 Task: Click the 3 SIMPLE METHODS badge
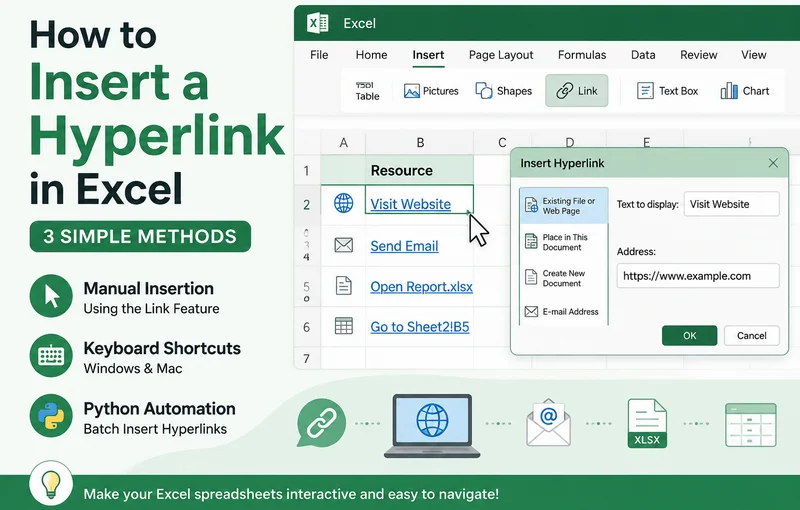tap(140, 236)
